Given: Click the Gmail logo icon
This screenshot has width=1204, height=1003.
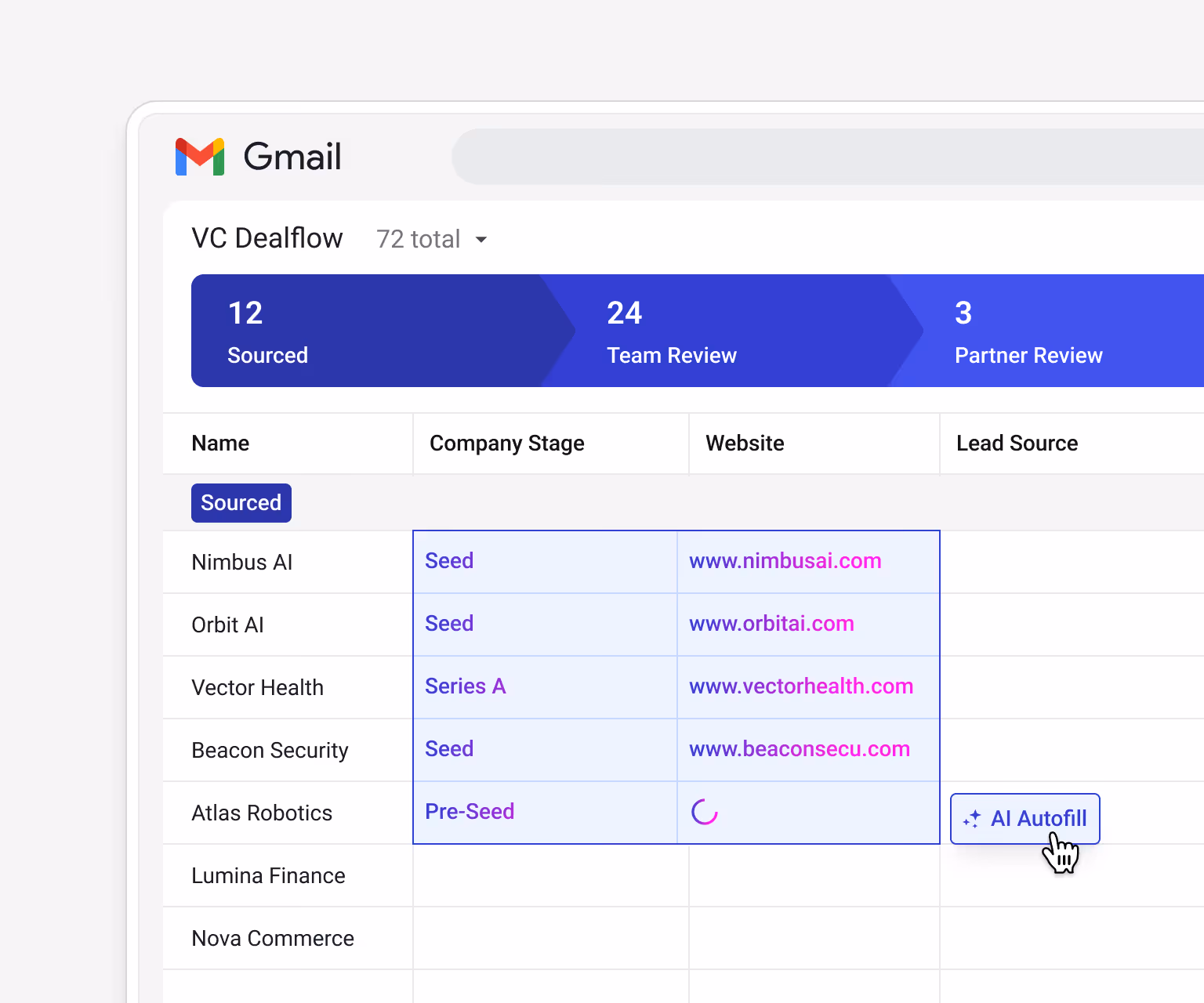Looking at the screenshot, I should [200, 157].
